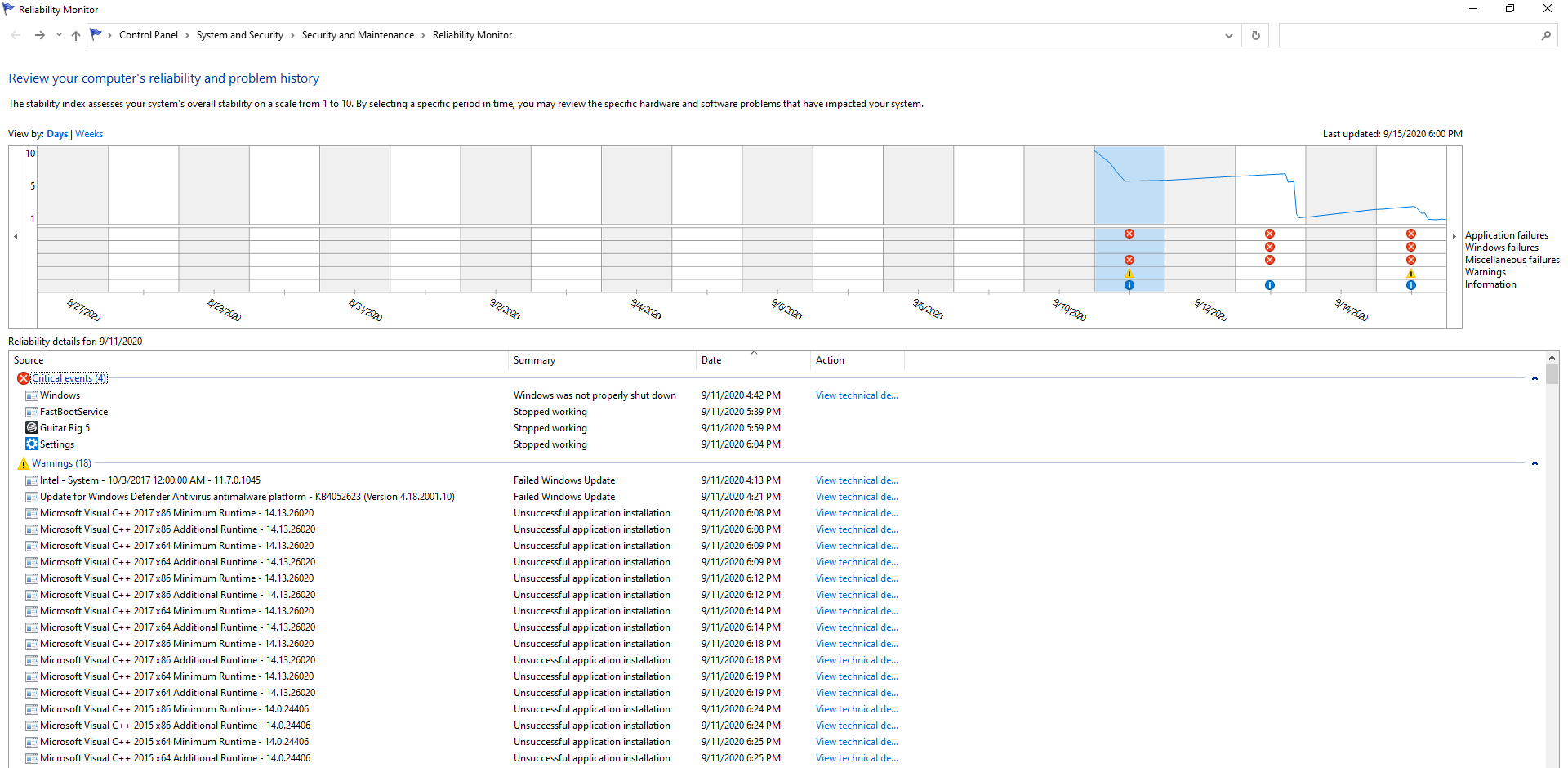
Task: Sort the list by the Date column header
Action: [754, 360]
